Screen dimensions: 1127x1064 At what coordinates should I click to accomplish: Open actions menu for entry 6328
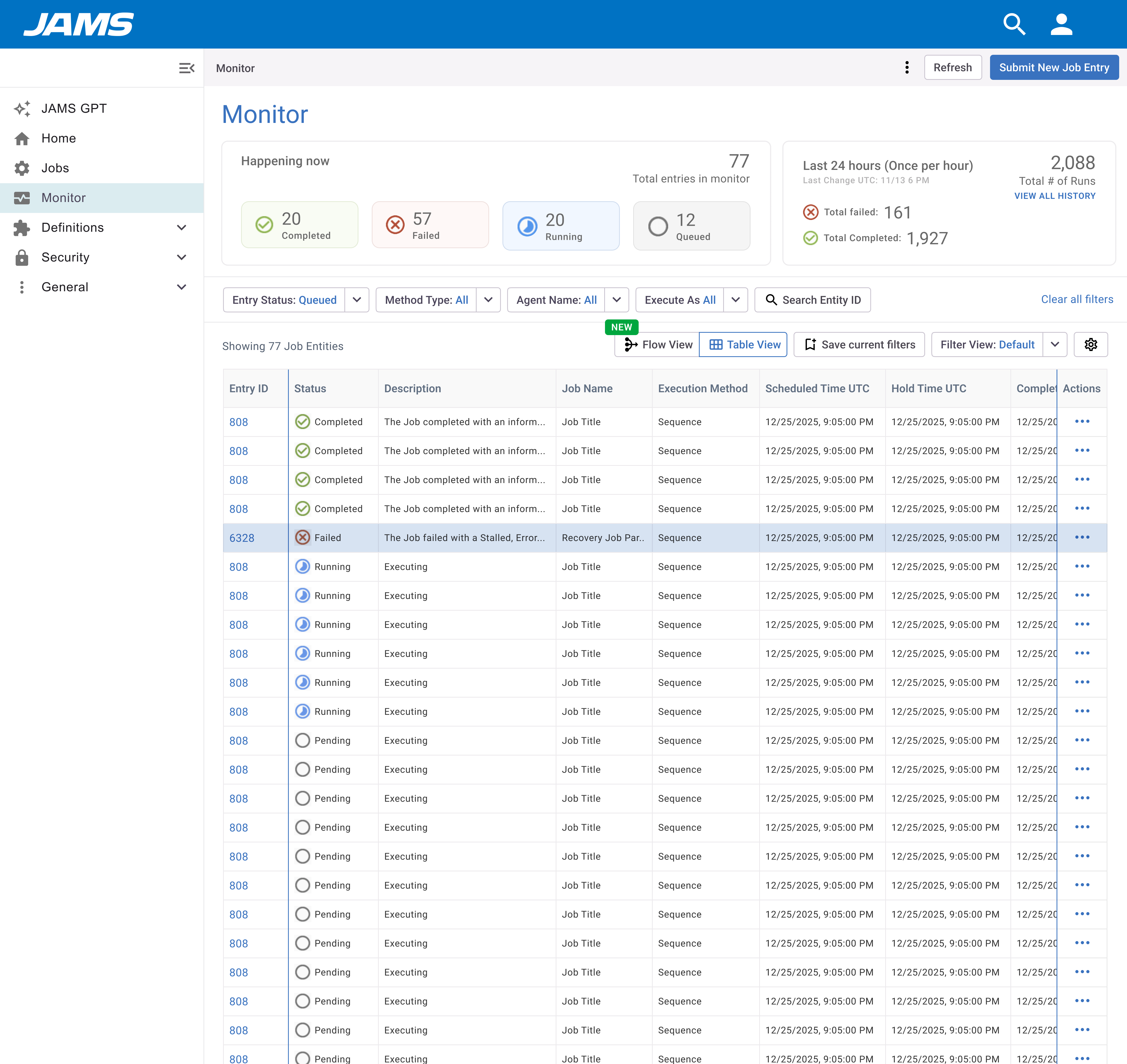1082,537
